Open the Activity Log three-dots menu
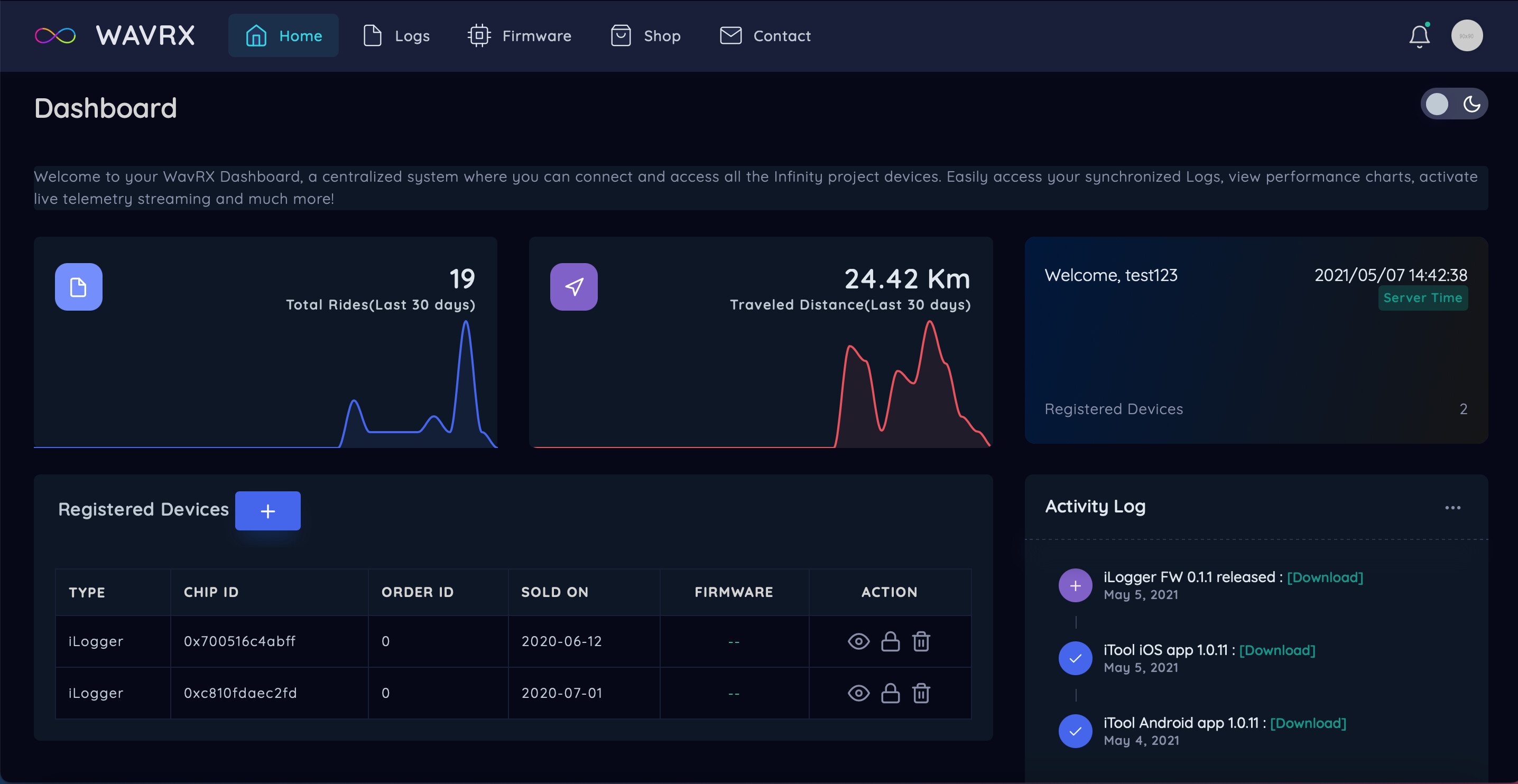The width and height of the screenshot is (1518, 784). pos(1452,508)
